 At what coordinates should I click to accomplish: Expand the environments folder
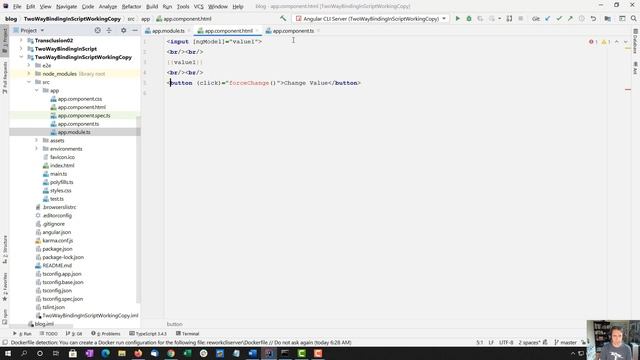[37, 149]
